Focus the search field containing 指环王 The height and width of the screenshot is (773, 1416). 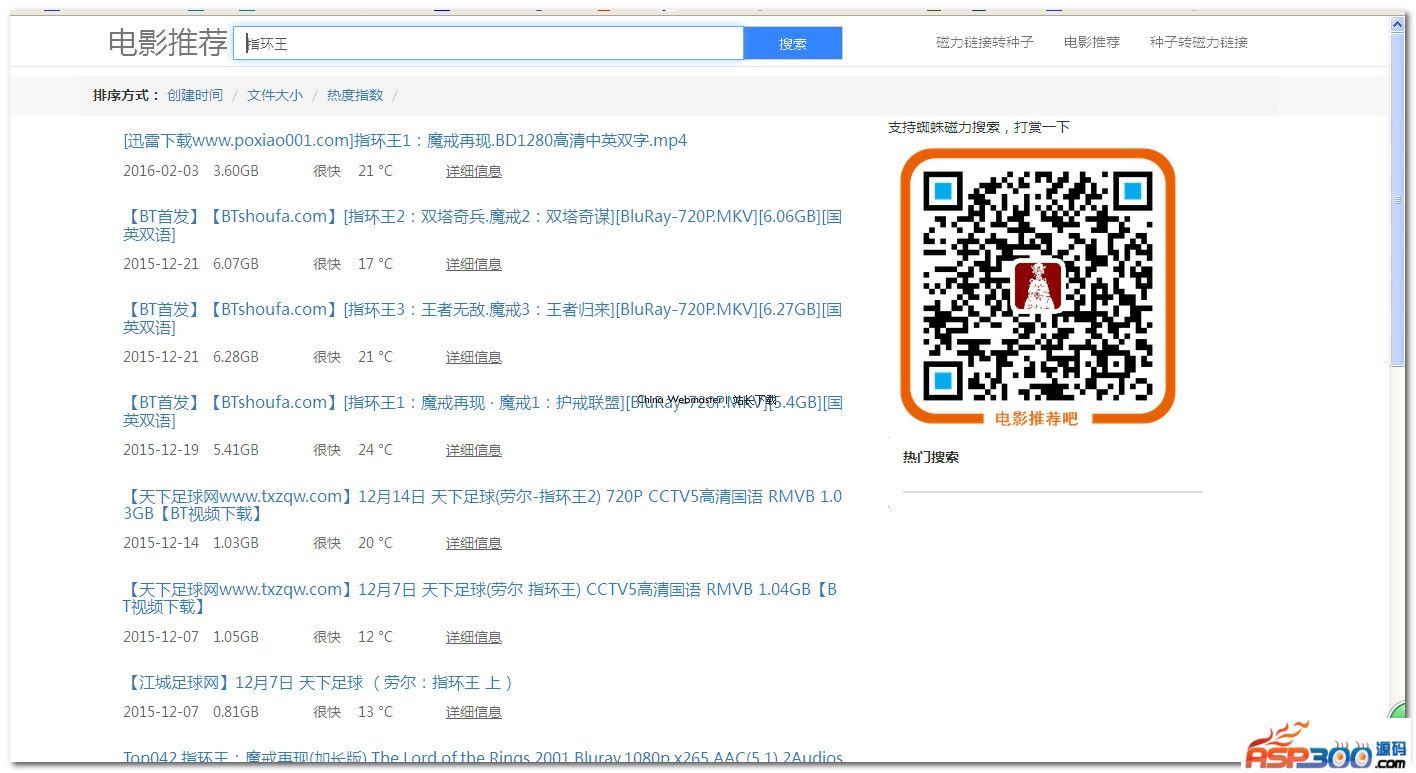(488, 43)
